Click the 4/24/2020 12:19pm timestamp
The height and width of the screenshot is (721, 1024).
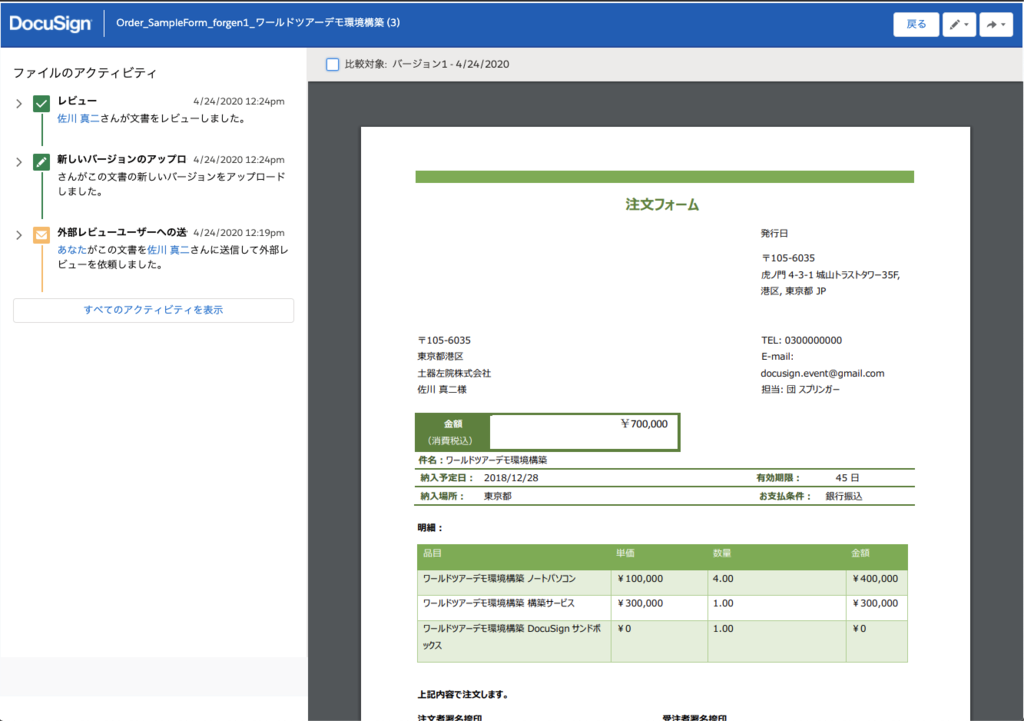pos(238,232)
